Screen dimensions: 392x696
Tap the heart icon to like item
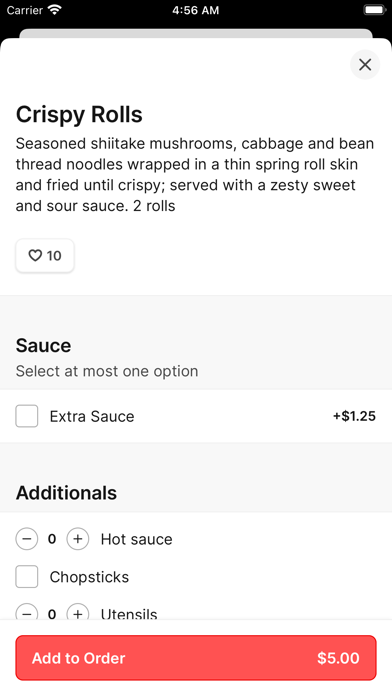point(35,255)
